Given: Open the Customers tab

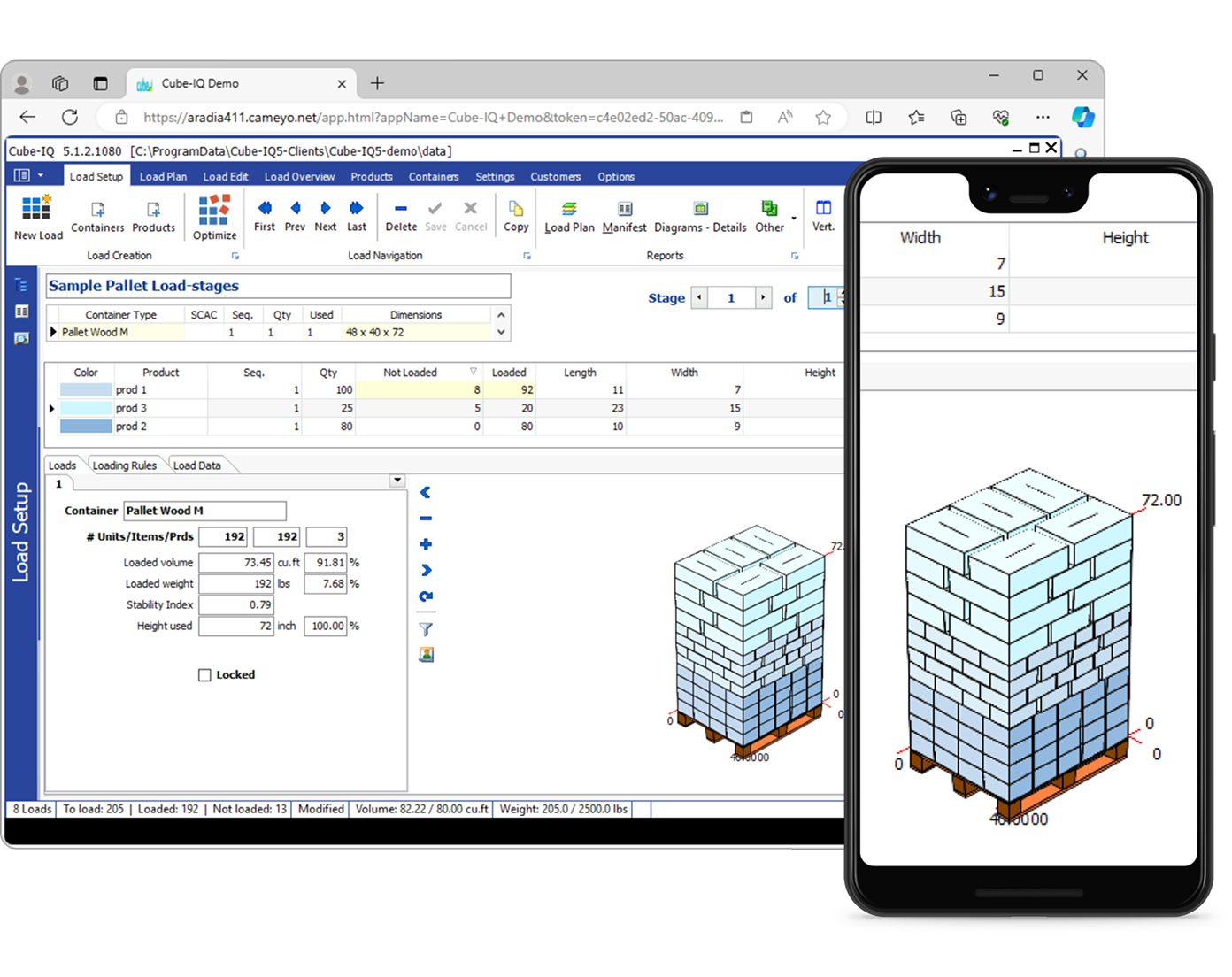Looking at the screenshot, I should point(556,176).
